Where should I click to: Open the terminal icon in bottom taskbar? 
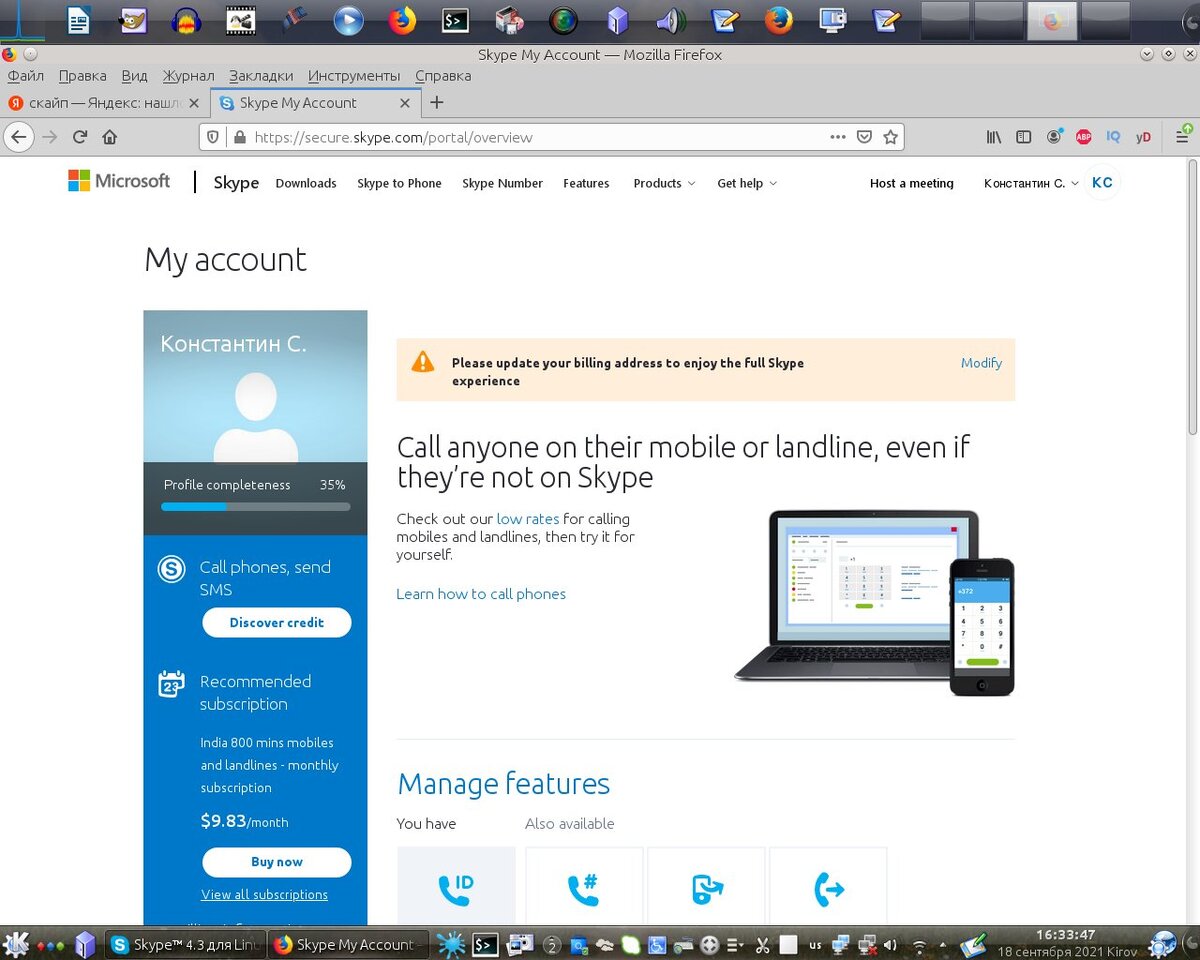[485, 944]
